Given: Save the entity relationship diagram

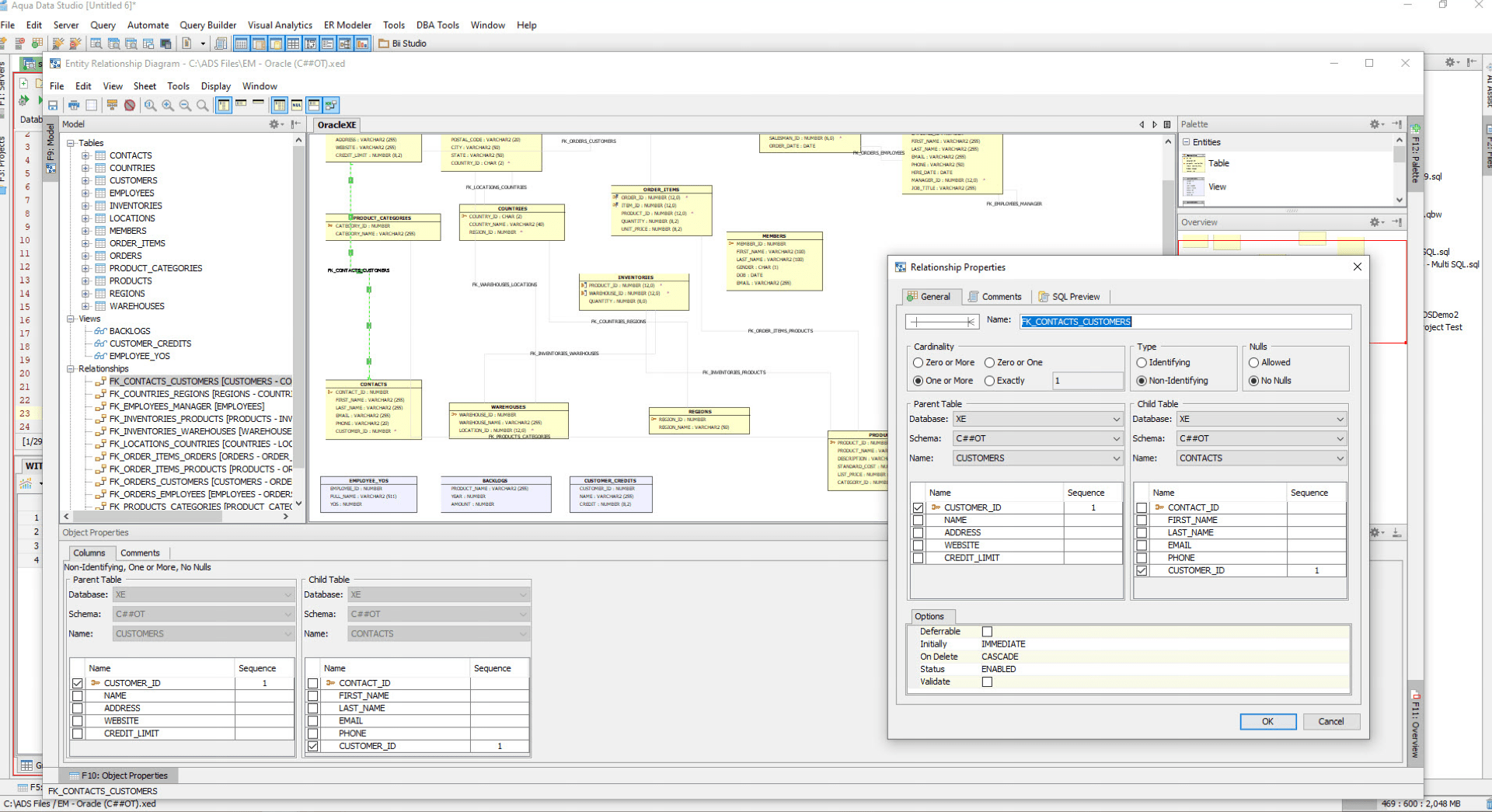Looking at the screenshot, I should tap(54, 105).
